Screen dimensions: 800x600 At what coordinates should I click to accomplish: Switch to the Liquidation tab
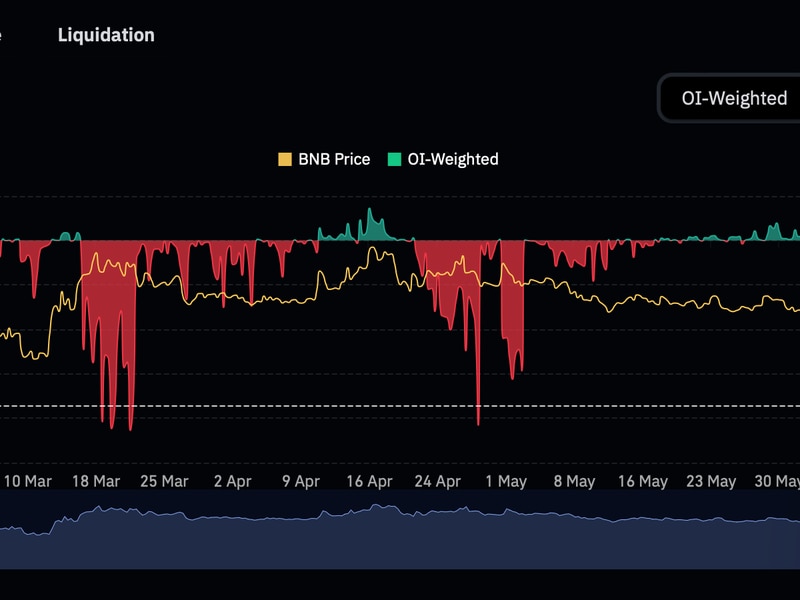pyautogui.click(x=106, y=35)
